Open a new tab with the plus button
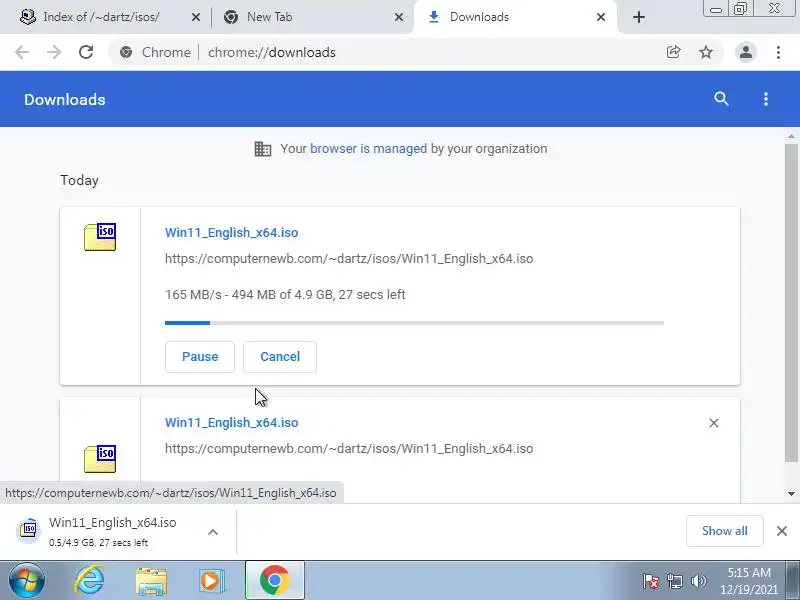The height and width of the screenshot is (600, 800). pyautogui.click(x=638, y=17)
